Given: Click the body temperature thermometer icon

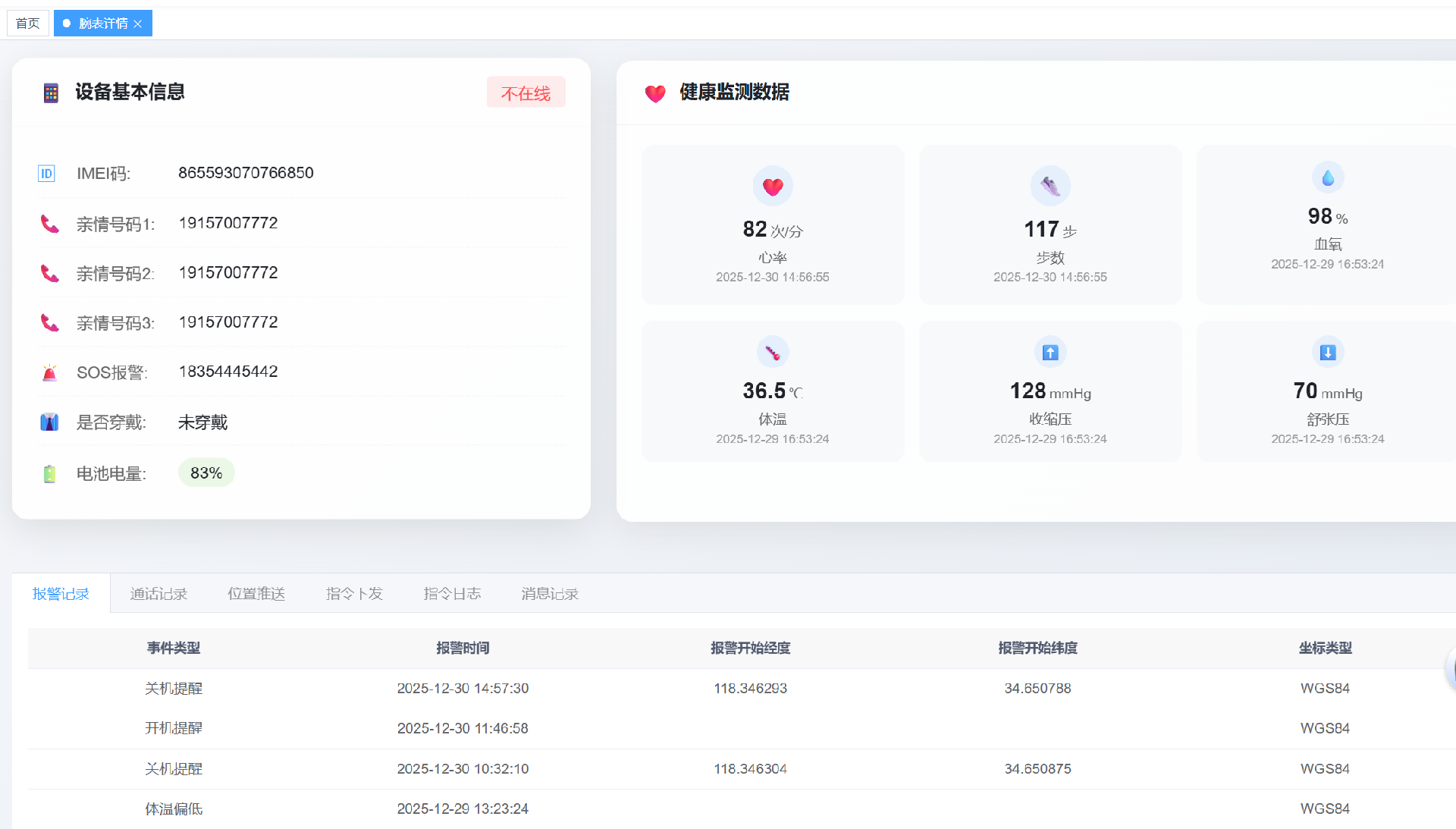Looking at the screenshot, I should click(772, 353).
